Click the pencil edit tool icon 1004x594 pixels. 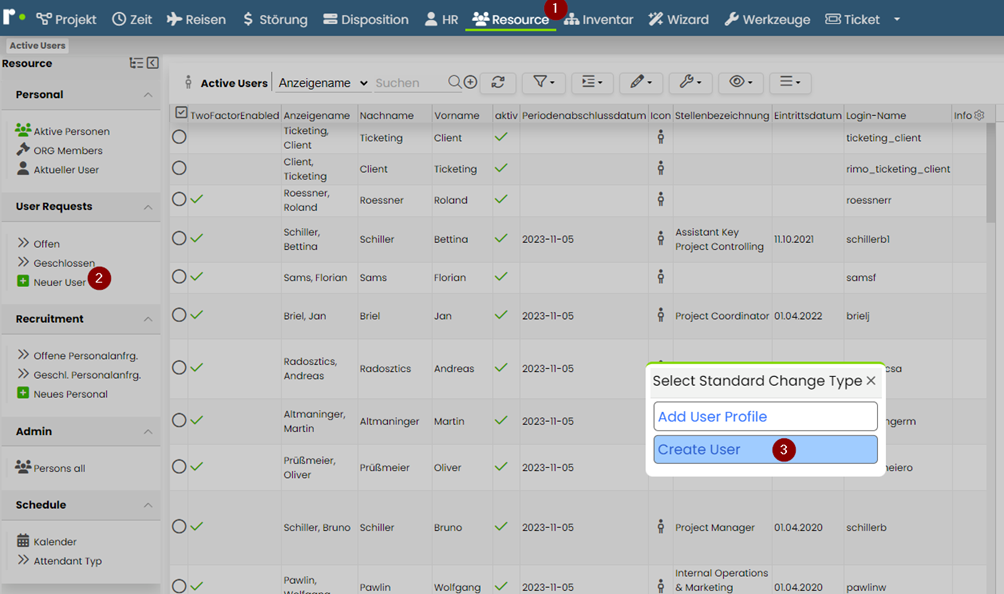pos(640,82)
